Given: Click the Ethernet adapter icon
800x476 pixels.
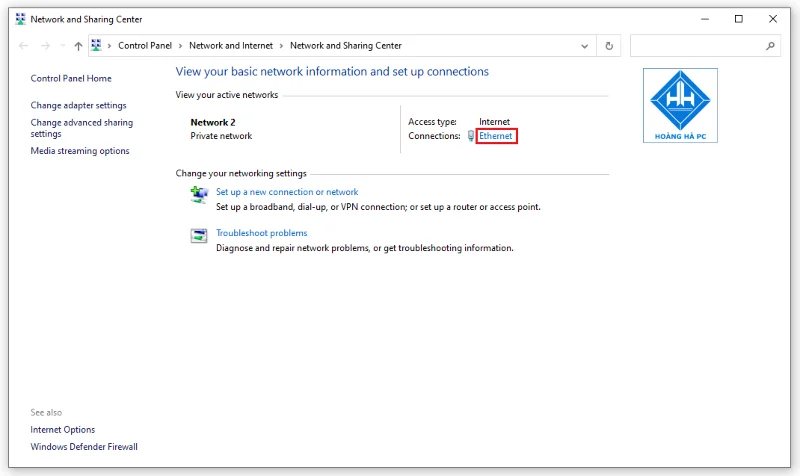Looking at the screenshot, I should point(471,136).
